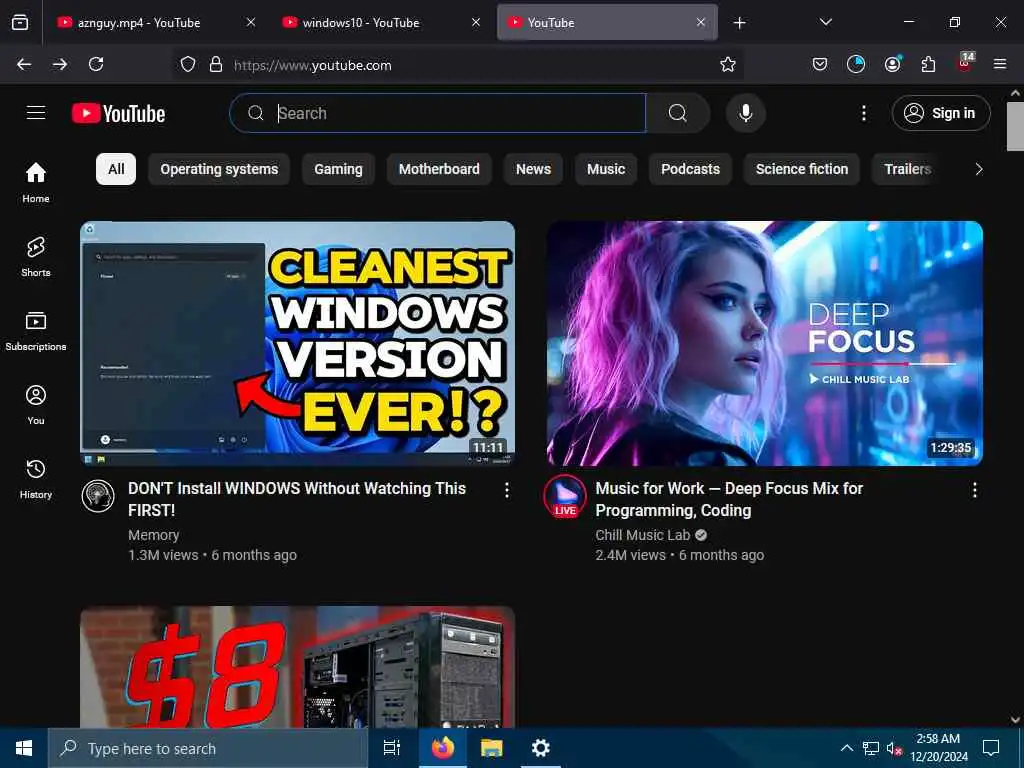Open Shorts from the sidebar
This screenshot has height=768, width=1024.
tap(36, 257)
